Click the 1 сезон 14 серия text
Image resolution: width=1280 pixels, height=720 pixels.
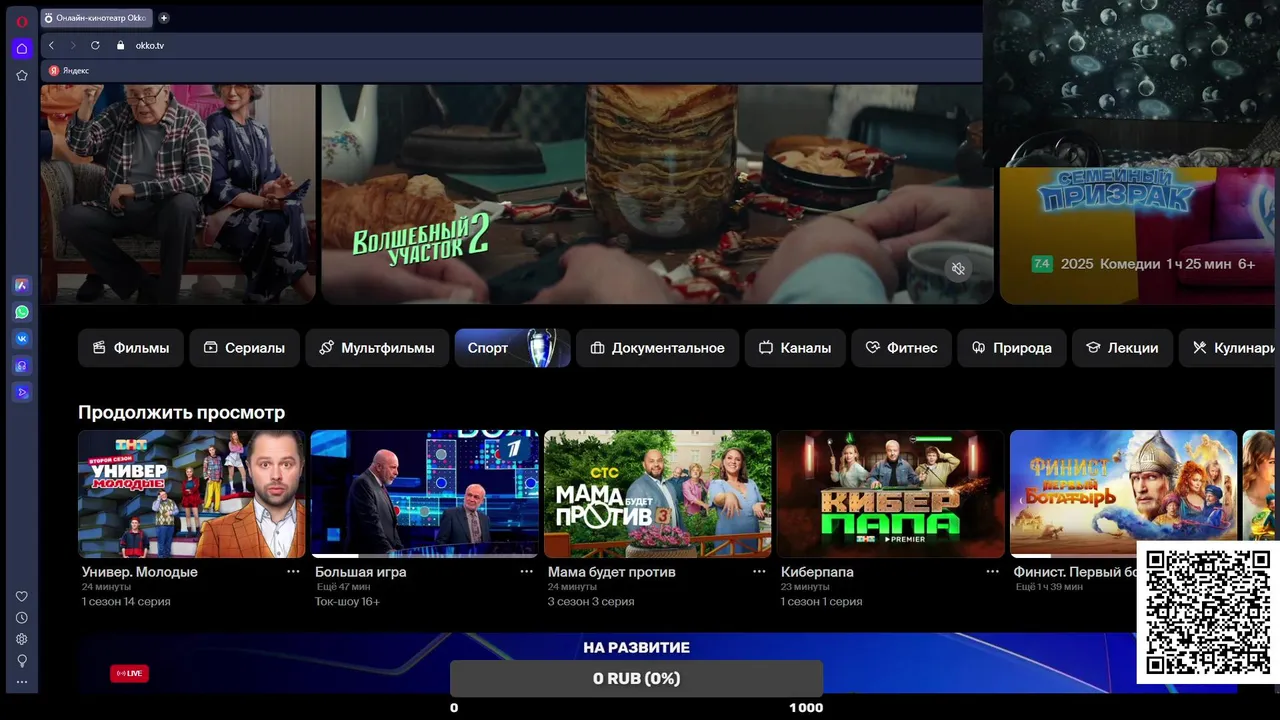click(126, 602)
